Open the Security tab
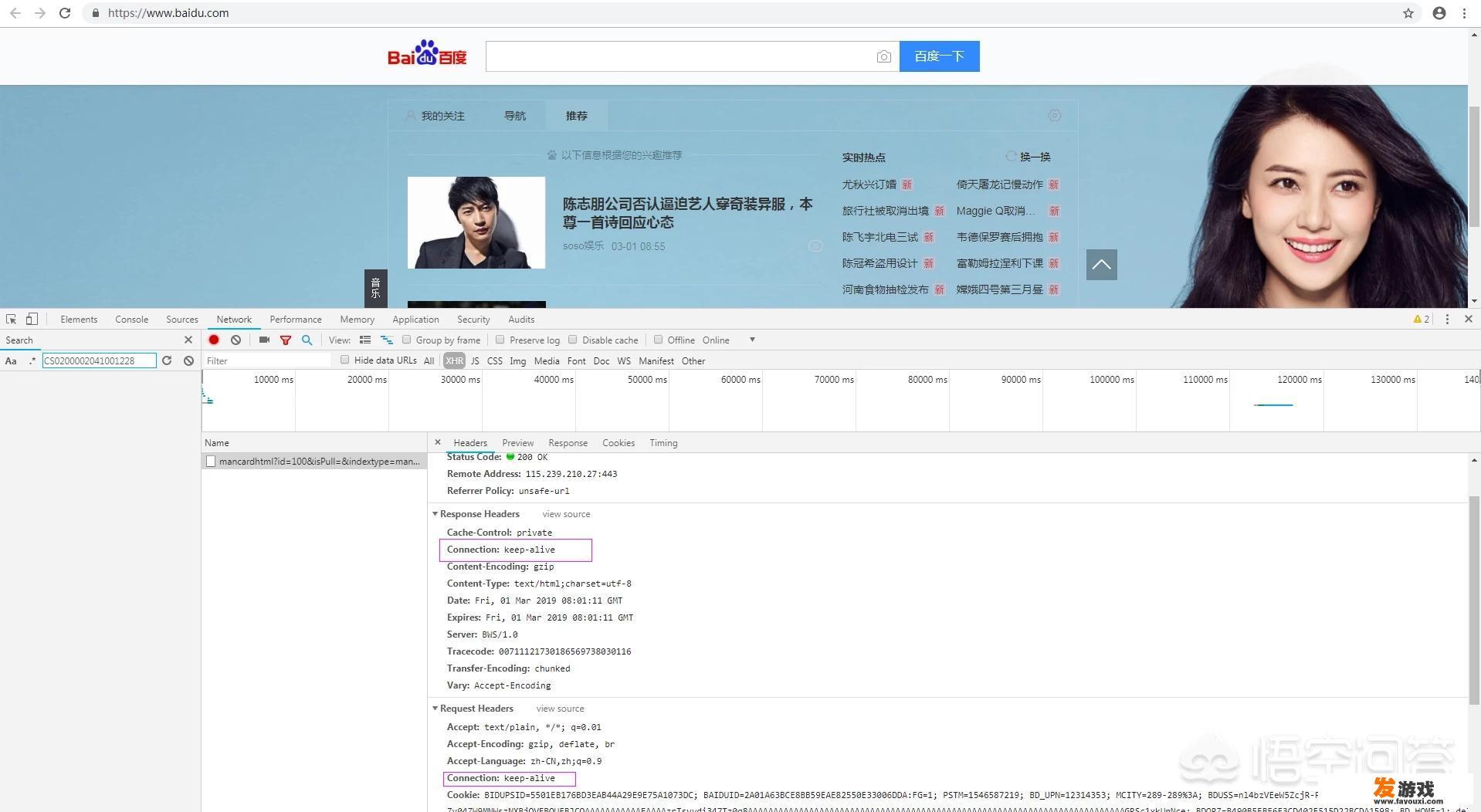The height and width of the screenshot is (812, 1481). [x=473, y=319]
